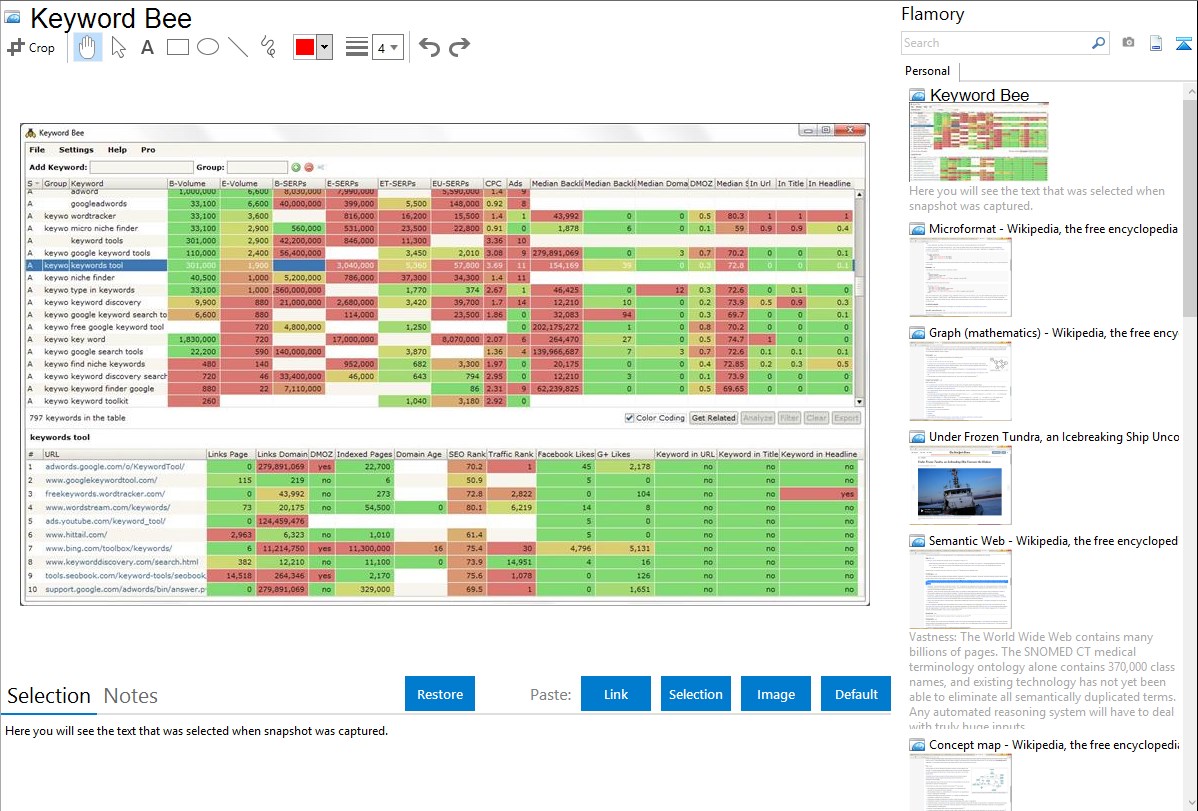Capture a new snapshot with camera icon
Viewport: 1198px width, 811px height.
(x=1128, y=43)
